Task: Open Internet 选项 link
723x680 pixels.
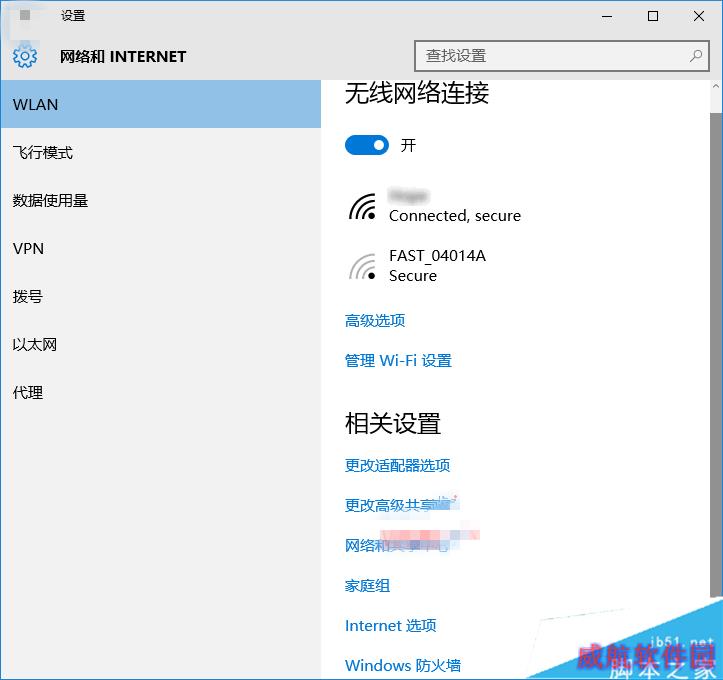Action: [x=391, y=626]
